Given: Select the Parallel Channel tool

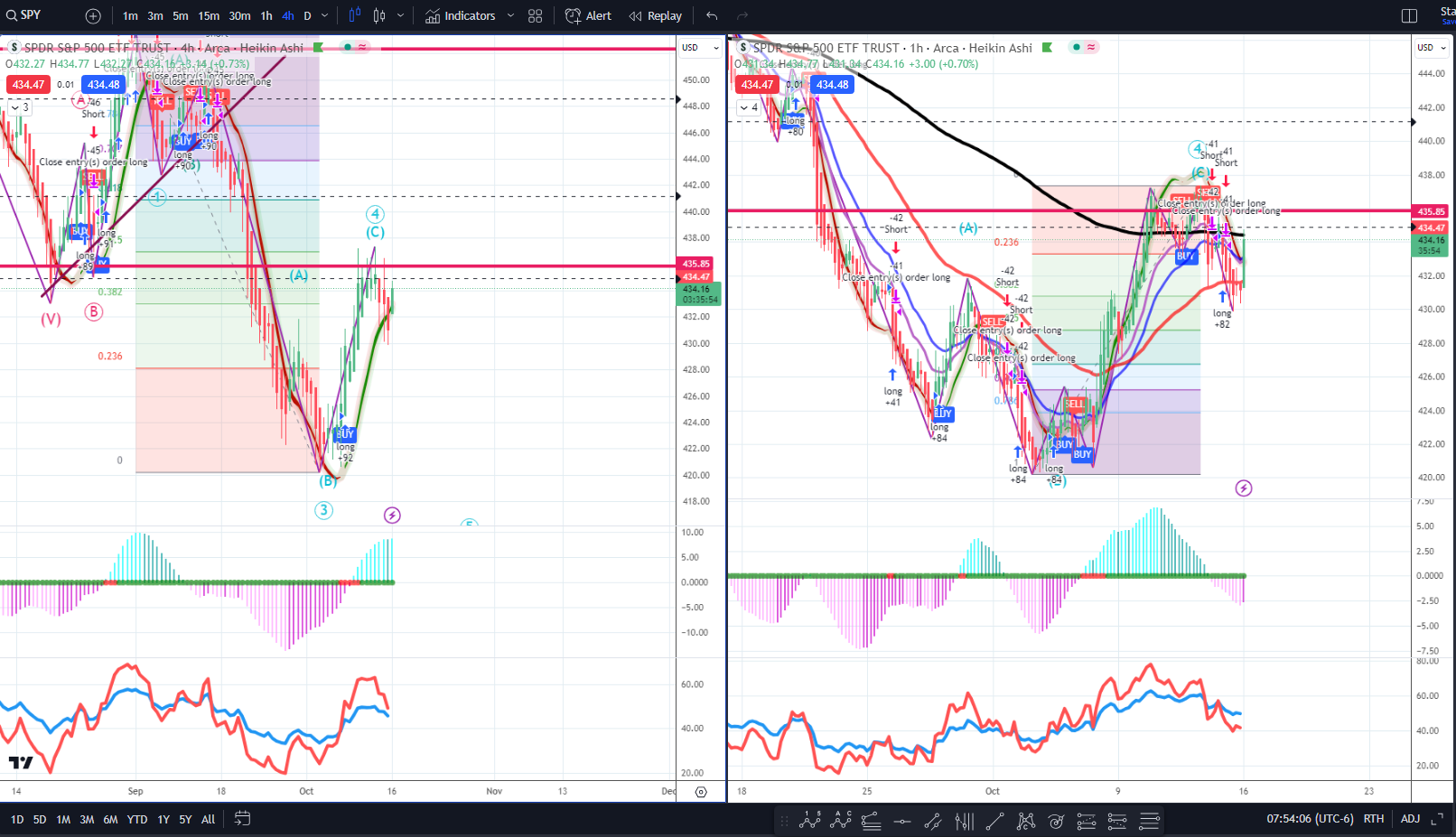Looking at the screenshot, I should click(x=933, y=821).
